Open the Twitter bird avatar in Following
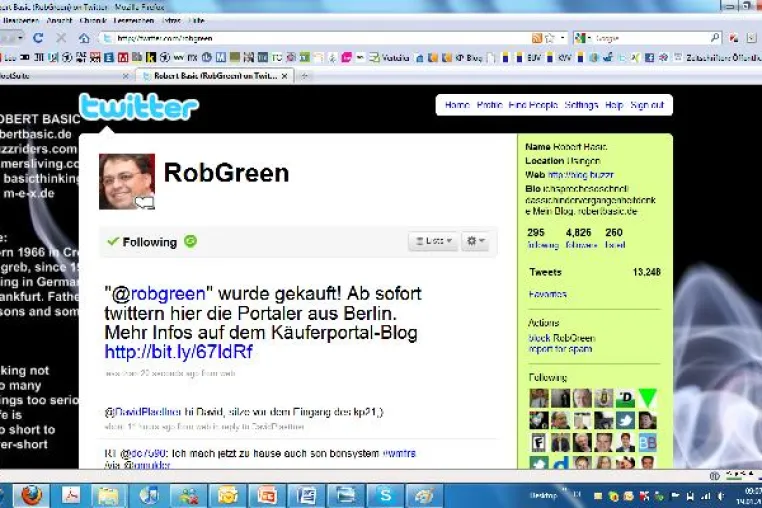Viewport: 762px width, 508px height. (625, 420)
